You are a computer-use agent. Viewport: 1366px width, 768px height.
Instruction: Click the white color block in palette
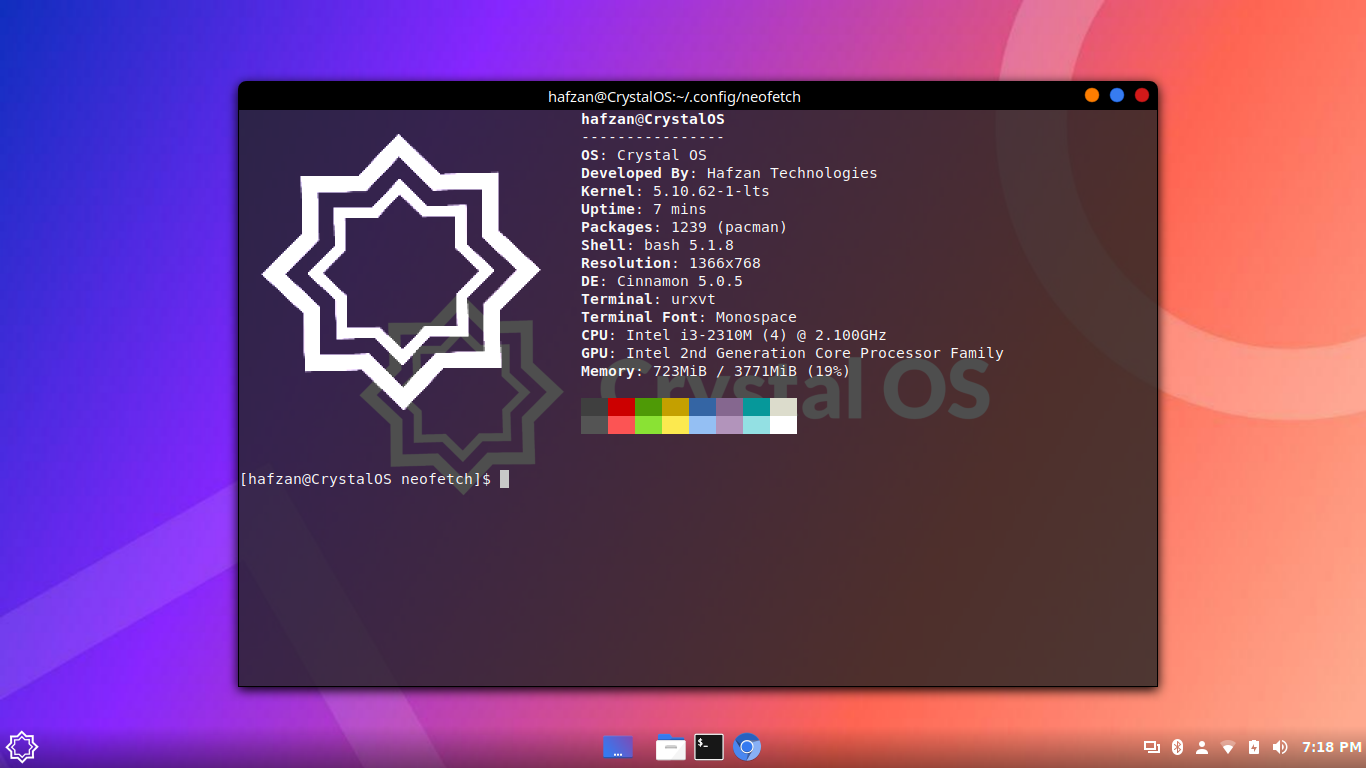click(783, 425)
